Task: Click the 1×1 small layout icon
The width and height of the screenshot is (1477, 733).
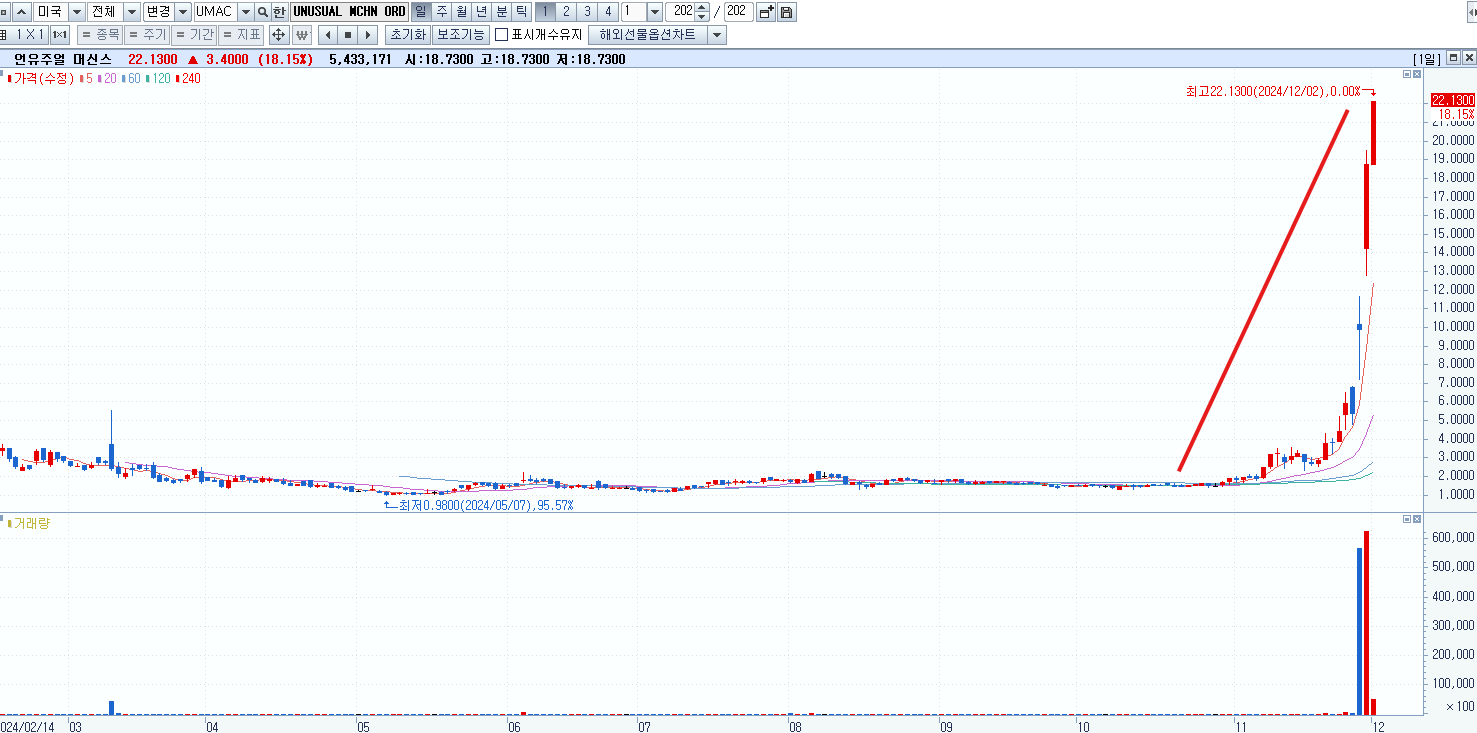Action: [x=60, y=35]
